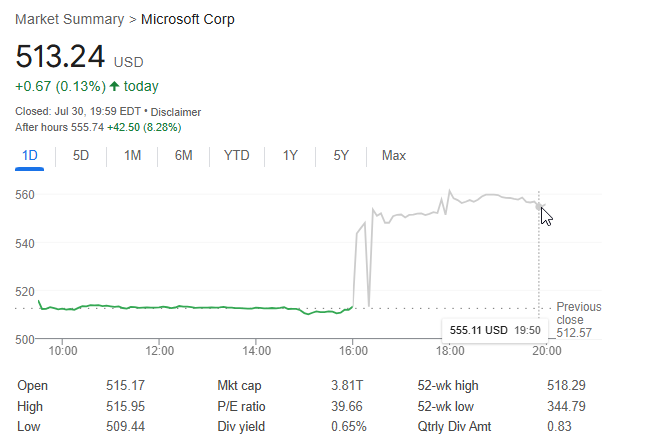The width and height of the screenshot is (645, 447).
Task: Switch to the 1Y chart tab
Action: [x=290, y=156]
